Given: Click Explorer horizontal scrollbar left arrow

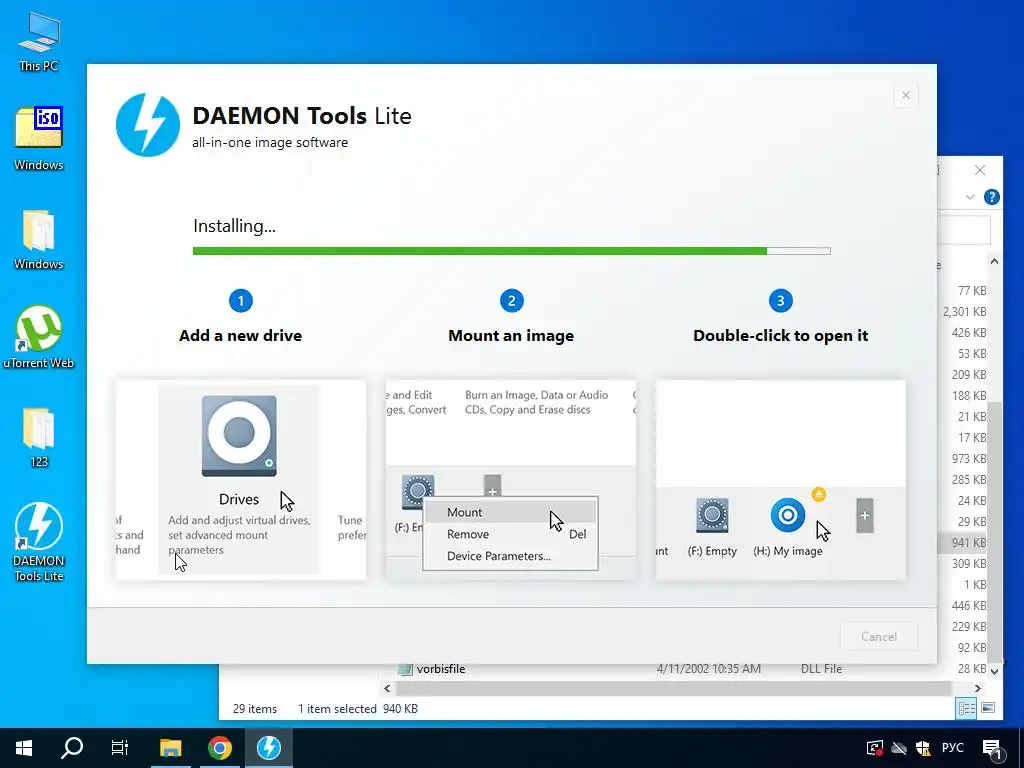Looking at the screenshot, I should tap(387, 688).
